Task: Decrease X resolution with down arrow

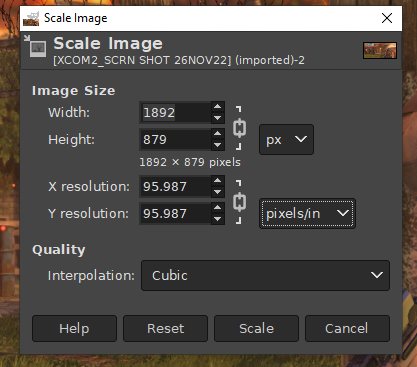Action: point(218,192)
